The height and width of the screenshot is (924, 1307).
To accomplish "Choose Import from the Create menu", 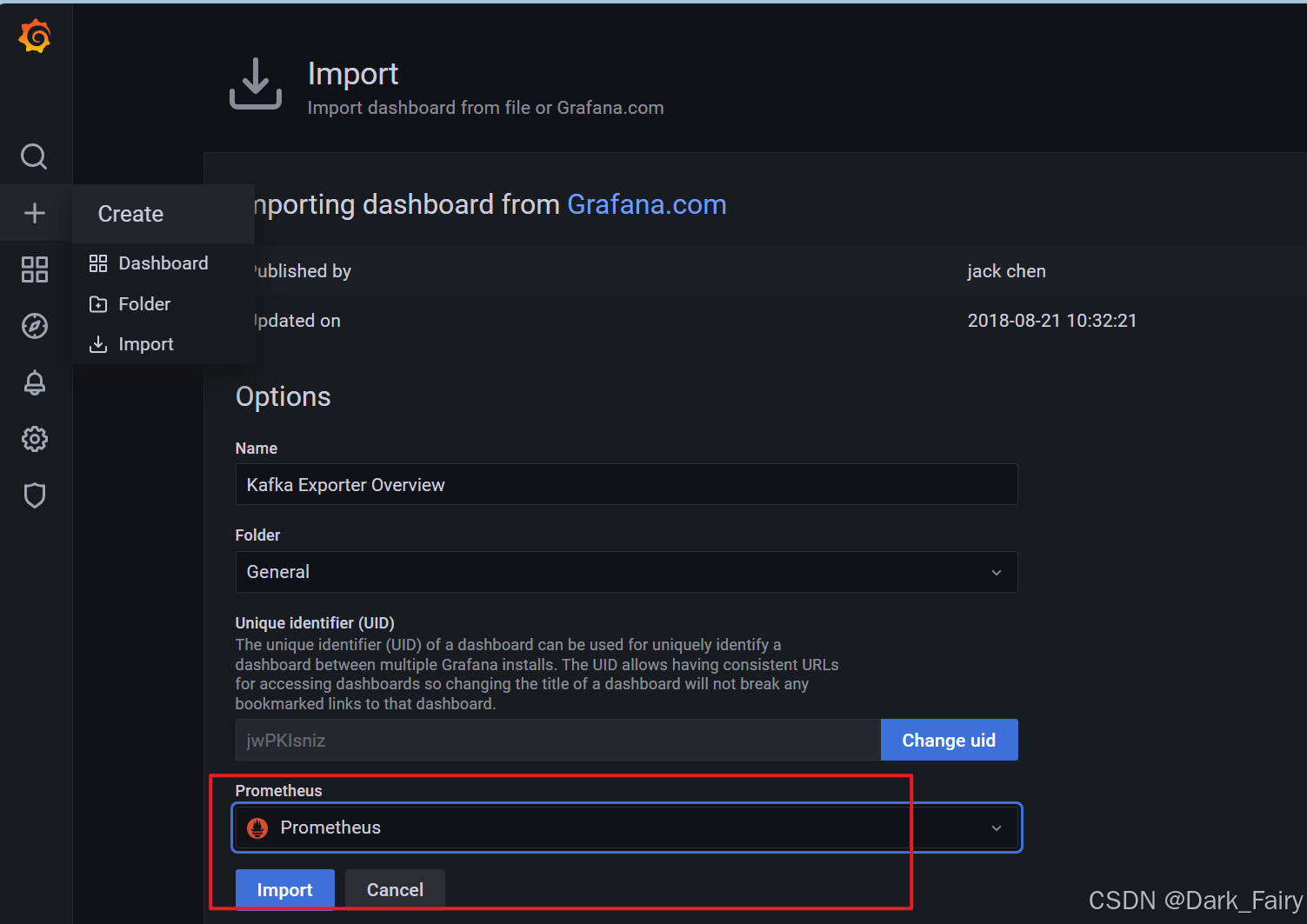I will pos(163,344).
